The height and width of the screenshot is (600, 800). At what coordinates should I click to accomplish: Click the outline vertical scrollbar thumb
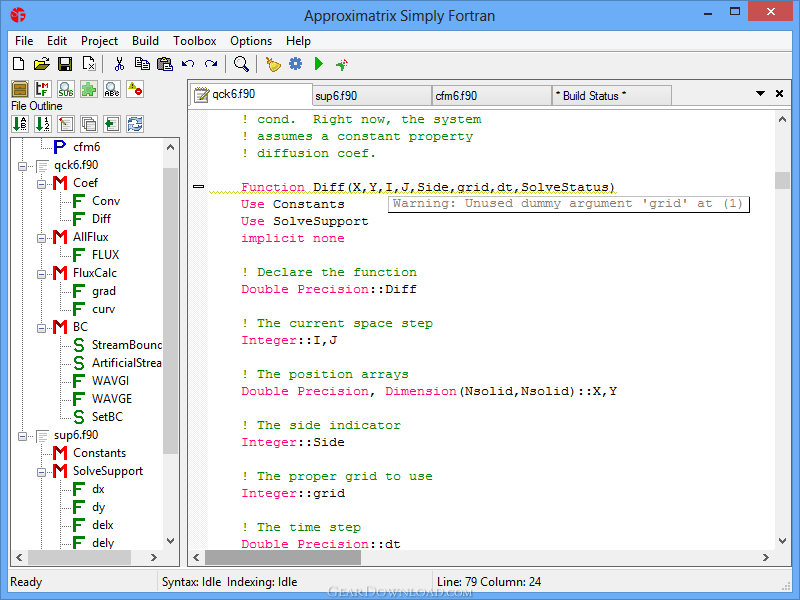(x=170, y=310)
